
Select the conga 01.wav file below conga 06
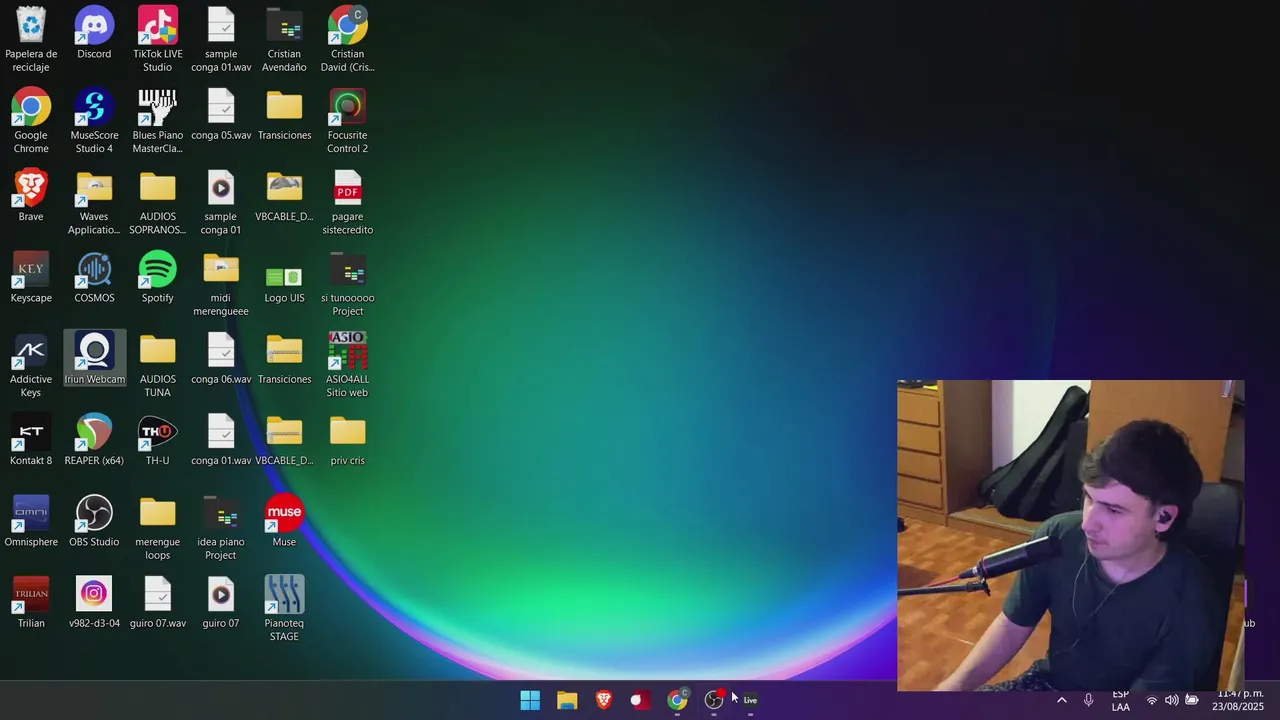[x=221, y=440]
